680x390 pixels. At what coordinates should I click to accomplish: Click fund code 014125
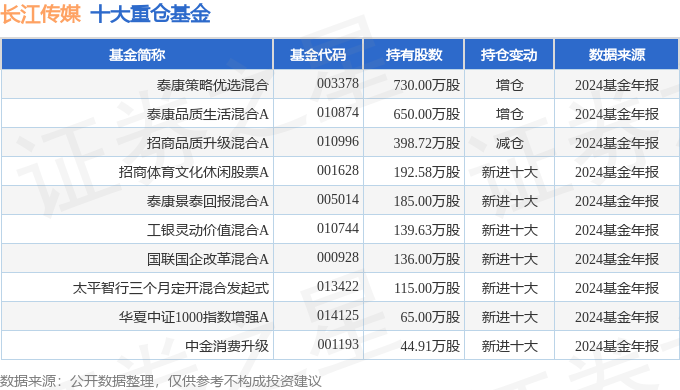pos(338,315)
